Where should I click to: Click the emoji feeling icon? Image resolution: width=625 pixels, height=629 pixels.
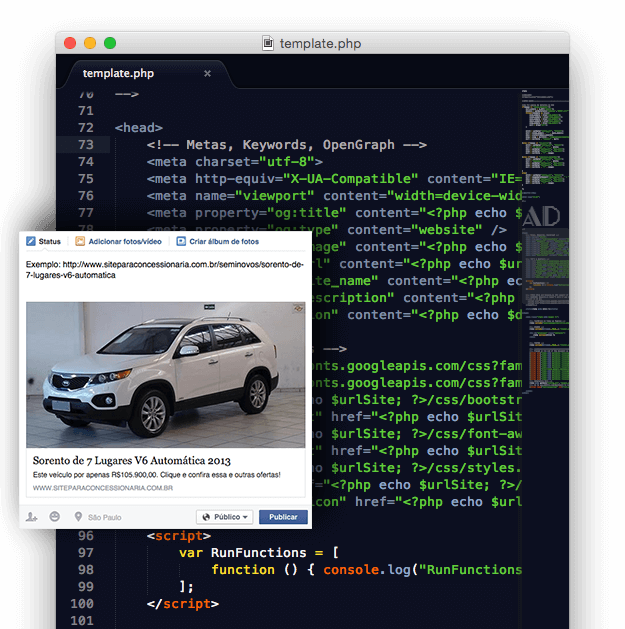pyautogui.click(x=55, y=517)
